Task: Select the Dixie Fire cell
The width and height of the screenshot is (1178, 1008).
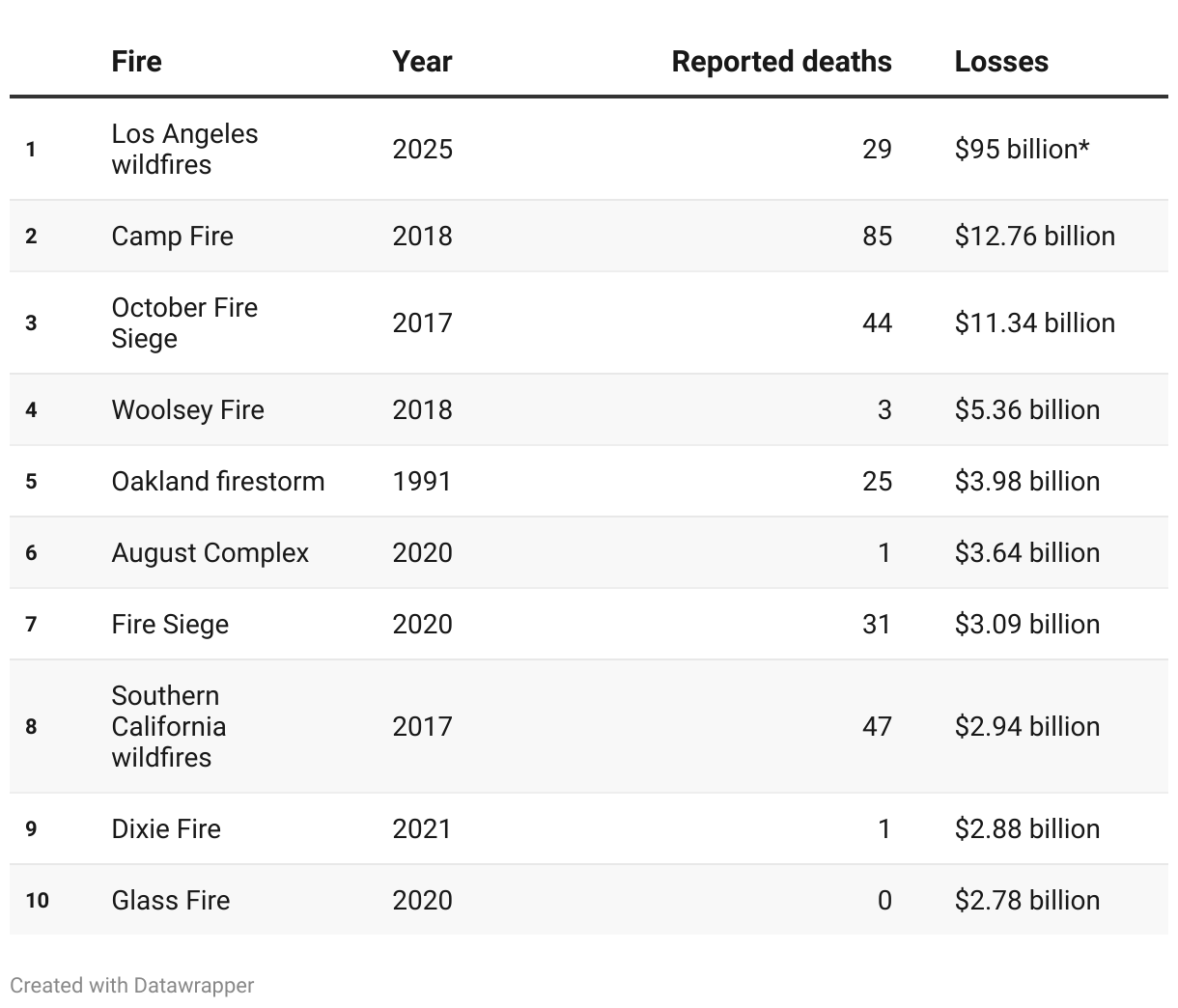Action: [166, 829]
